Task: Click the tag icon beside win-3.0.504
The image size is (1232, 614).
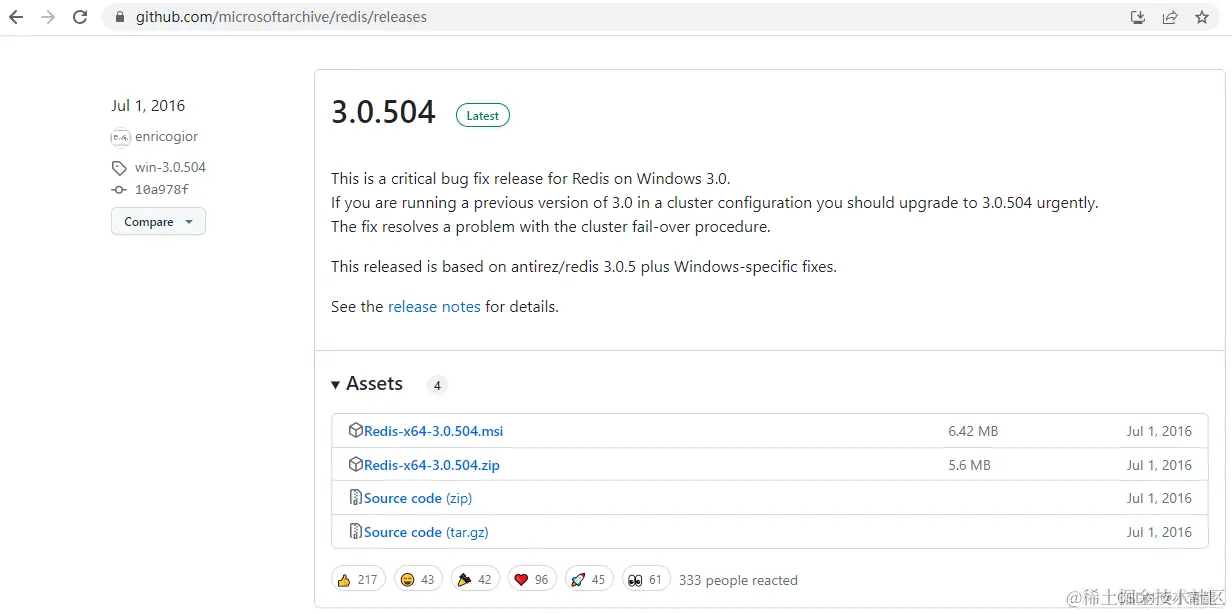Action: point(119,168)
